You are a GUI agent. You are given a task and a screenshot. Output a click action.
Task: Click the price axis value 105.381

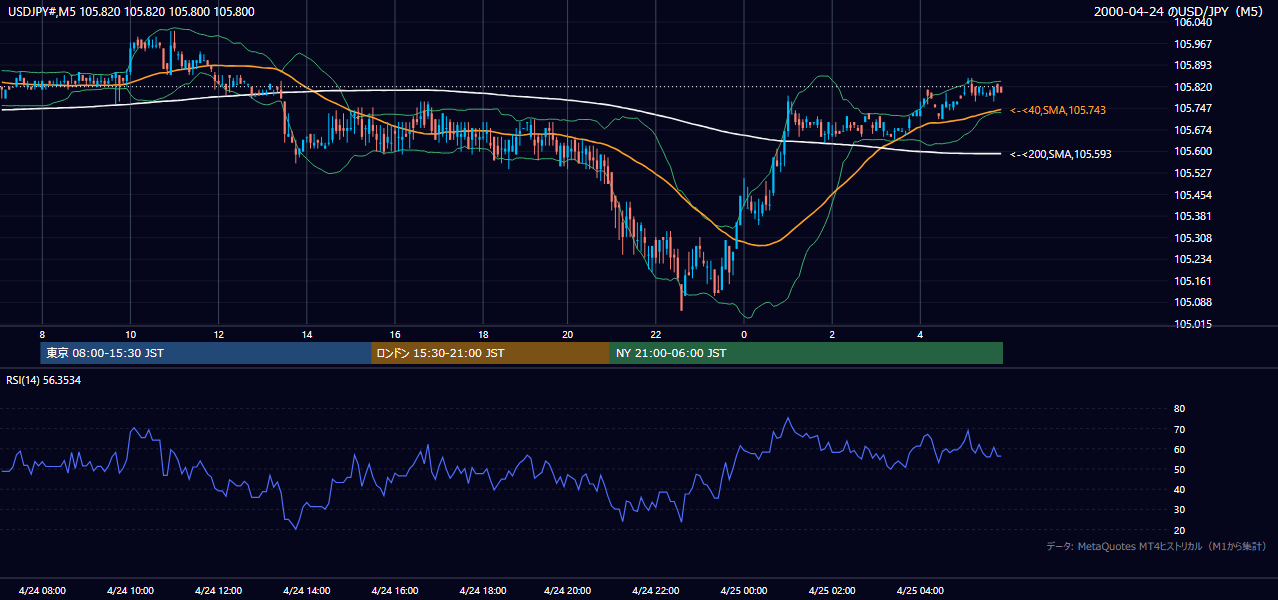click(x=1193, y=216)
